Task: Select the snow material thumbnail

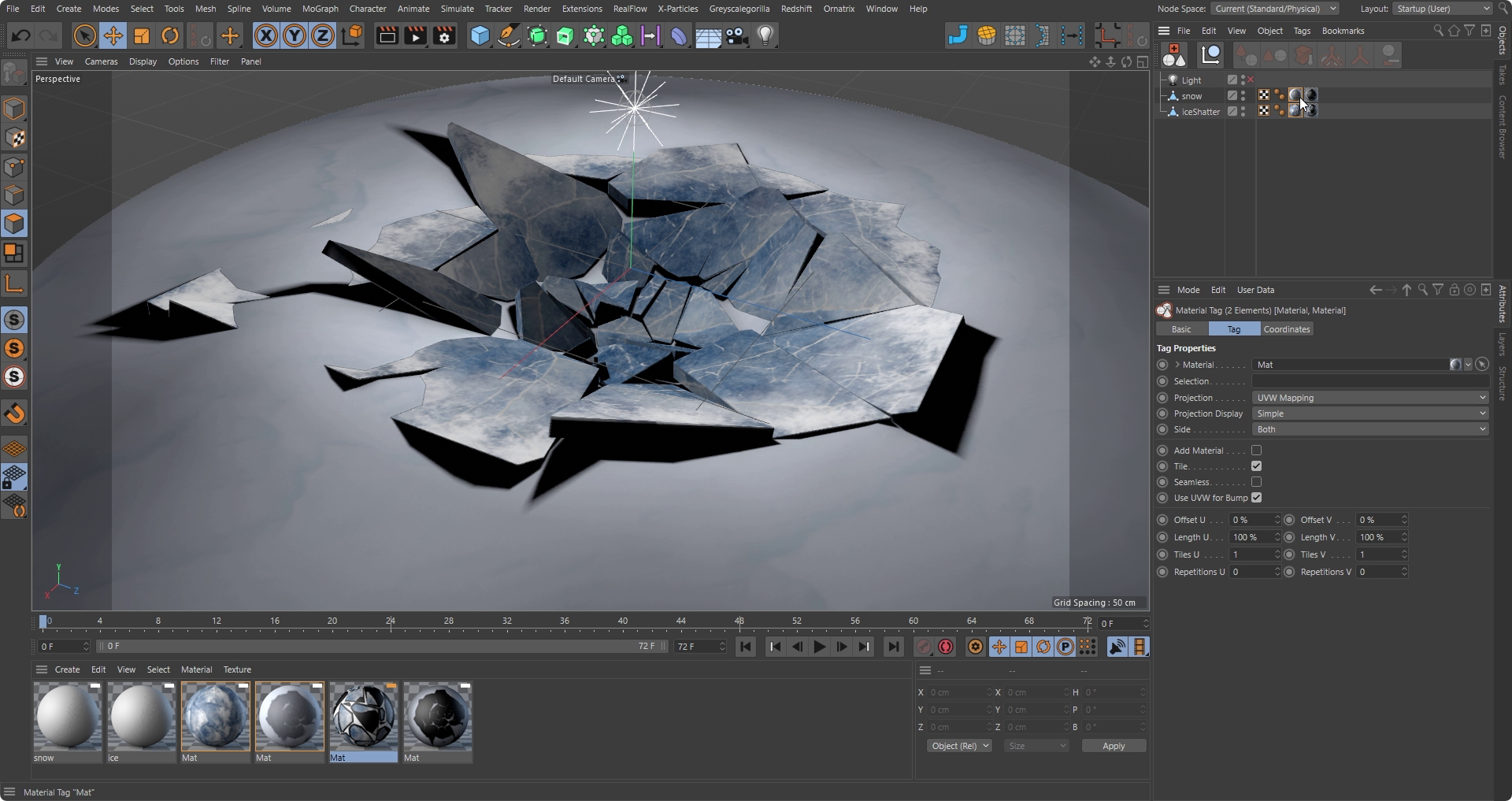Action: (68, 717)
